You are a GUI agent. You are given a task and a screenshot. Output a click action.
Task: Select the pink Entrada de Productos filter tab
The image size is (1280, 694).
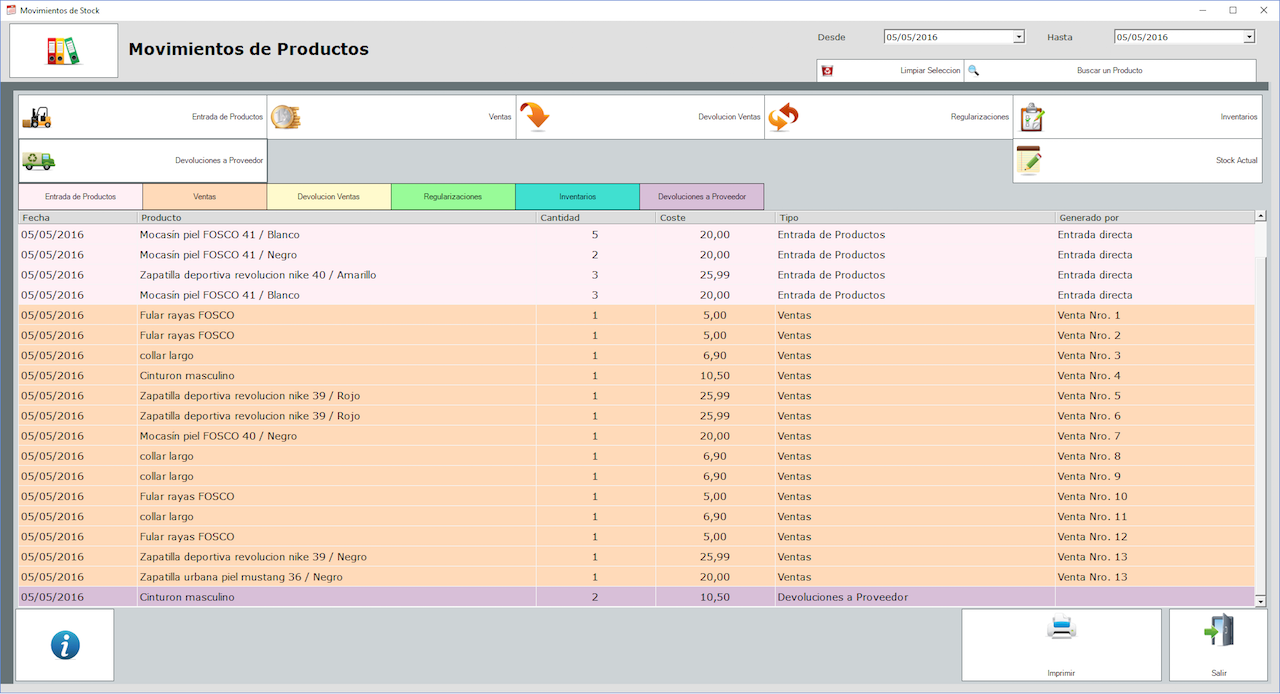click(80, 197)
